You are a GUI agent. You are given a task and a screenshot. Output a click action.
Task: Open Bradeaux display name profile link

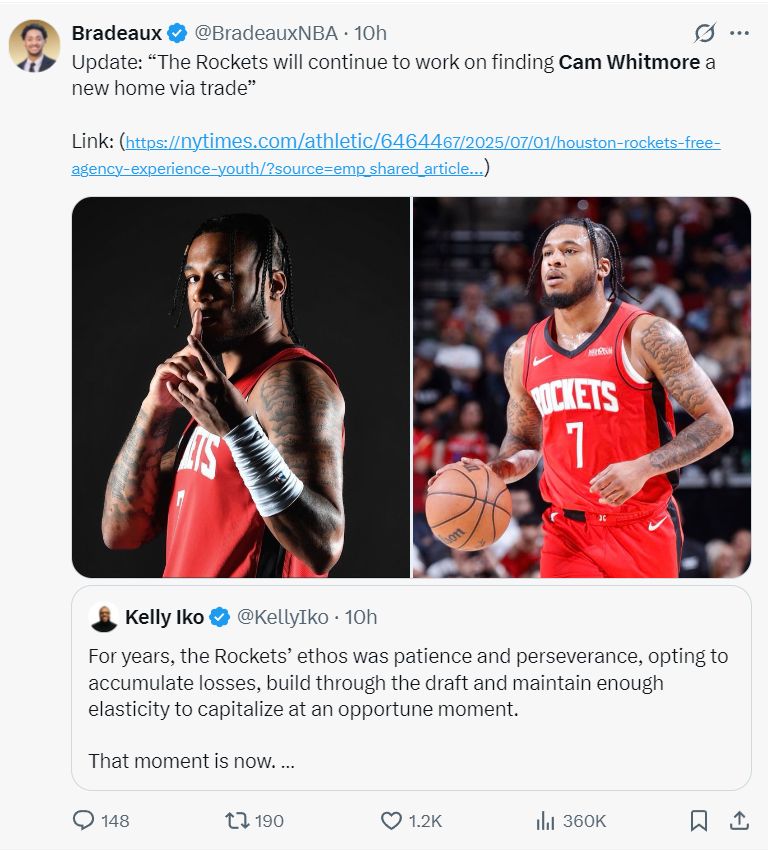[x=117, y=33]
